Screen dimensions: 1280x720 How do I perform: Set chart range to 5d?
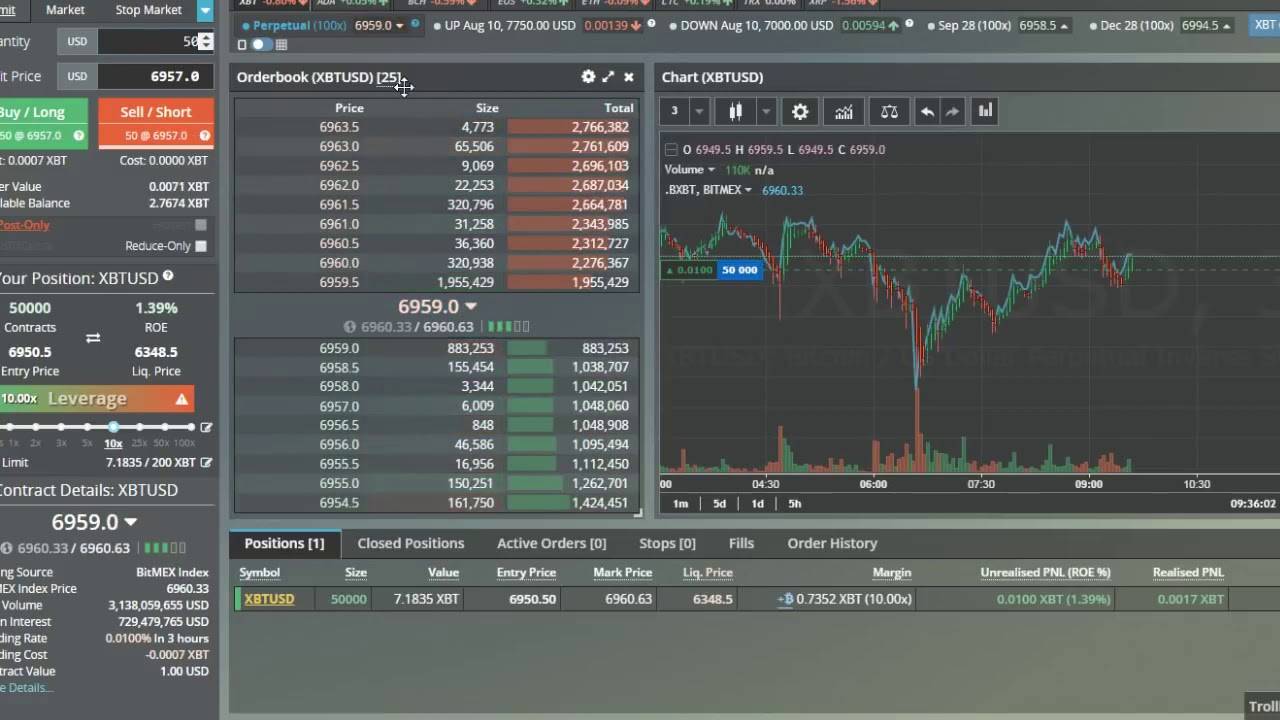pyautogui.click(x=719, y=504)
